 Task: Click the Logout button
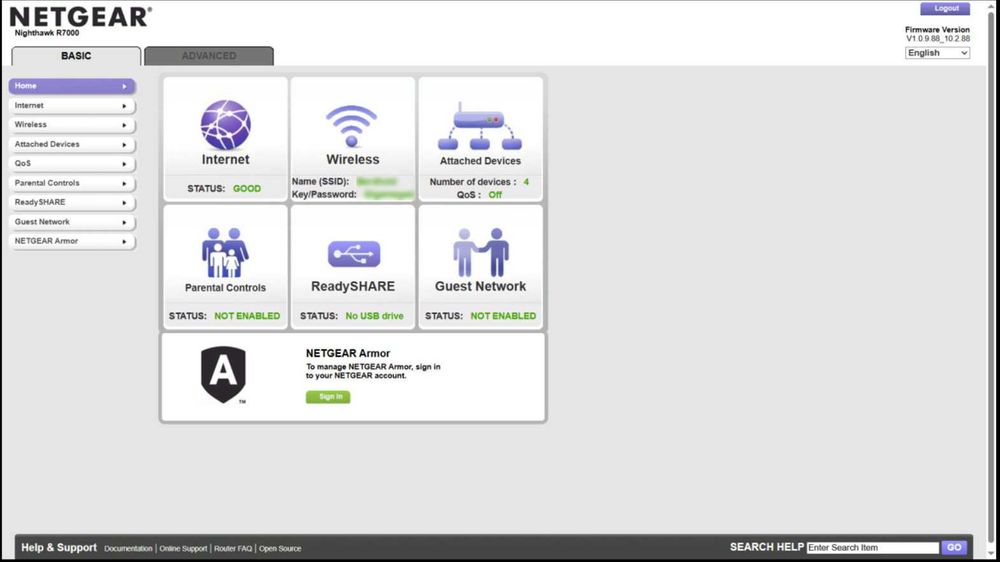click(945, 8)
